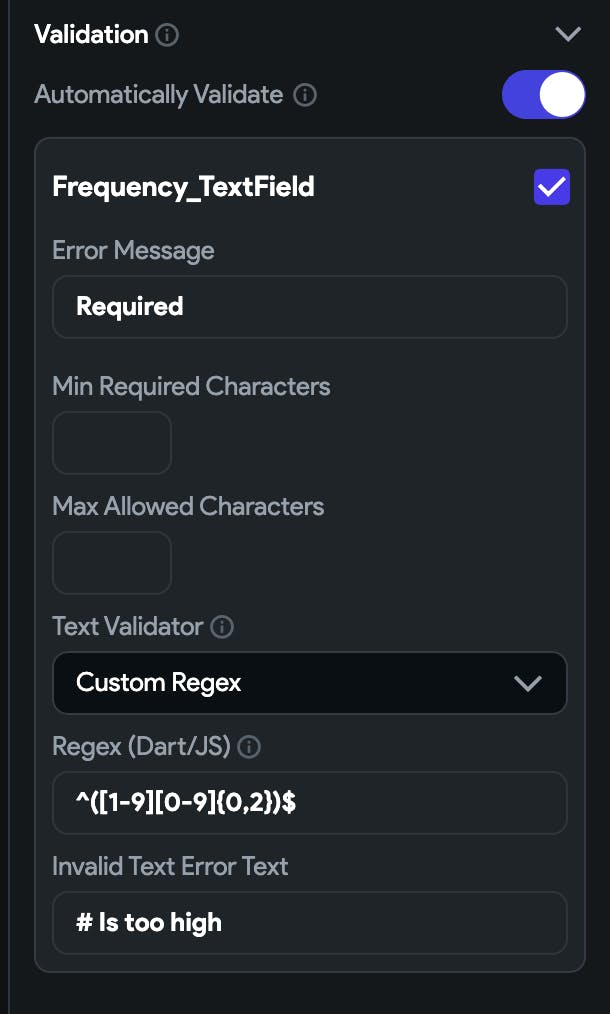The width and height of the screenshot is (610, 1014).
Task: Click the Automatically Validate label
Action: click(158, 95)
